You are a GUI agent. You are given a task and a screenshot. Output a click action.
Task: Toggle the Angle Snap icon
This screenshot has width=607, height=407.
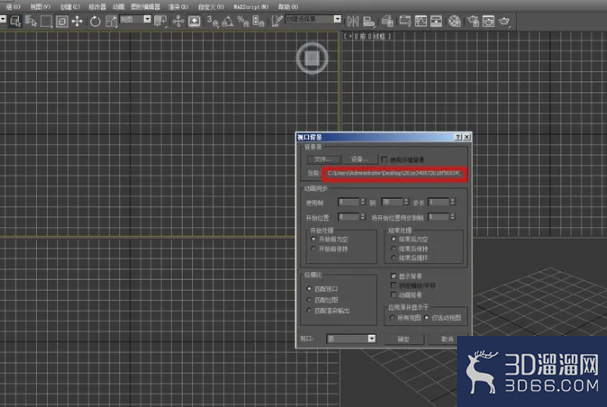click(x=228, y=21)
